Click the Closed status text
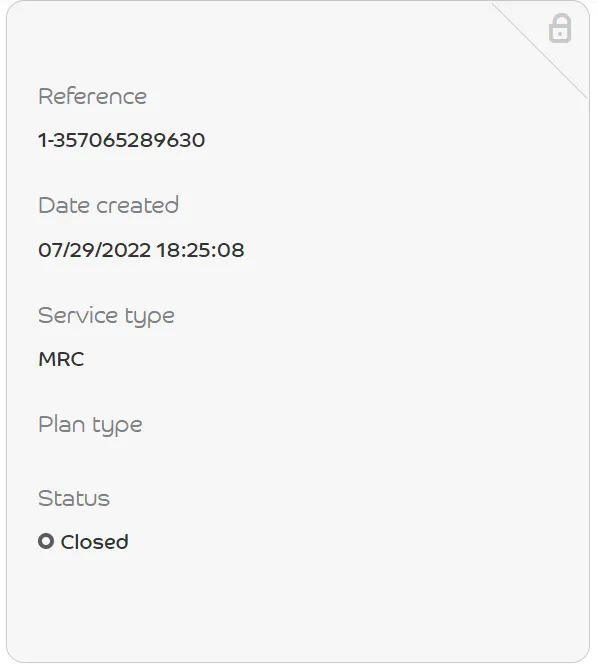This screenshot has width=598, height=669. (x=94, y=542)
